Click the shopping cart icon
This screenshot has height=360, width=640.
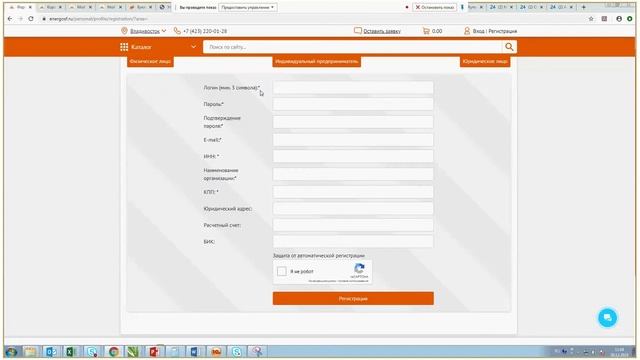(x=426, y=31)
